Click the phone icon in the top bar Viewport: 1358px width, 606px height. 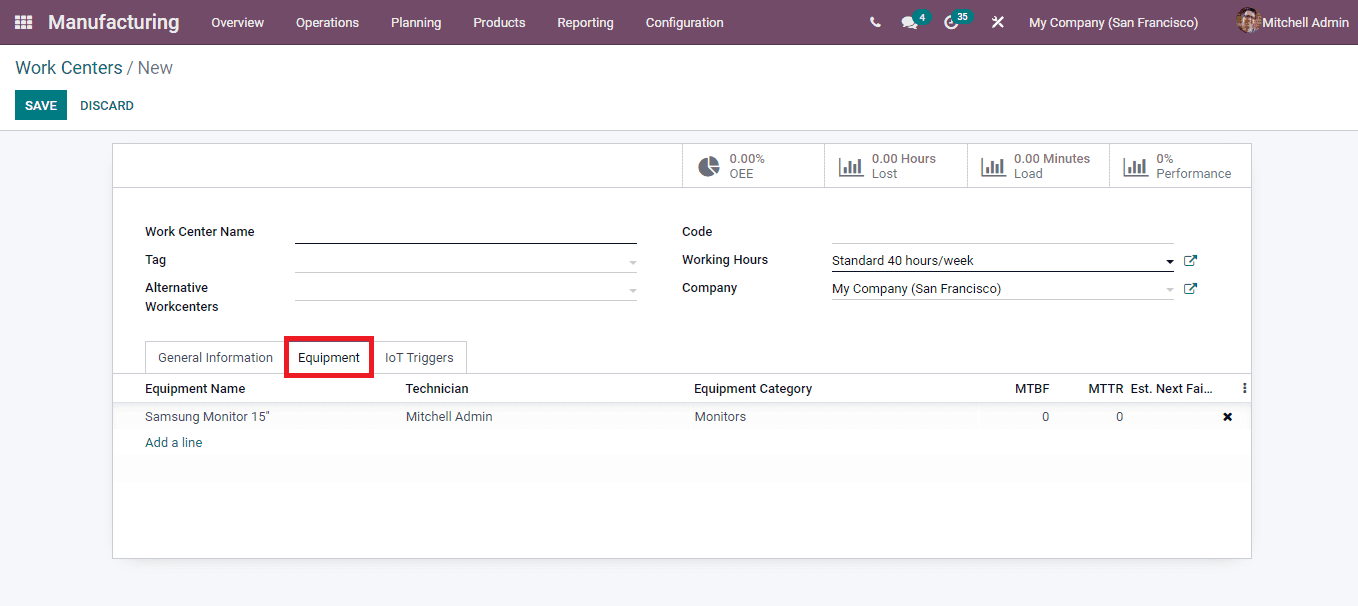(874, 21)
